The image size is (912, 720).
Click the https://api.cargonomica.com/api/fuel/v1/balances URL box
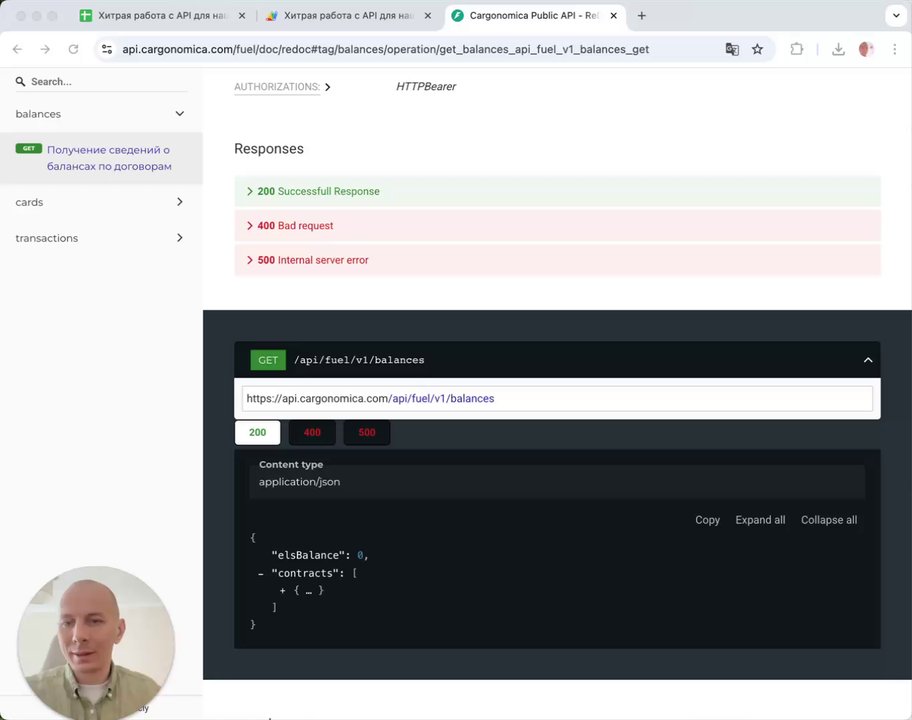(x=557, y=398)
